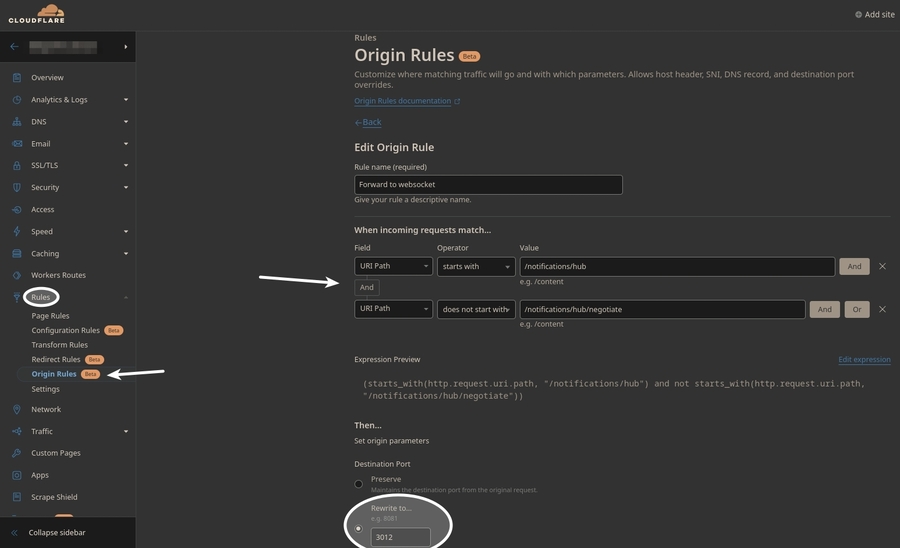Remove the first URI Path condition row
Image resolution: width=900 pixels, height=548 pixels.
[x=882, y=267]
